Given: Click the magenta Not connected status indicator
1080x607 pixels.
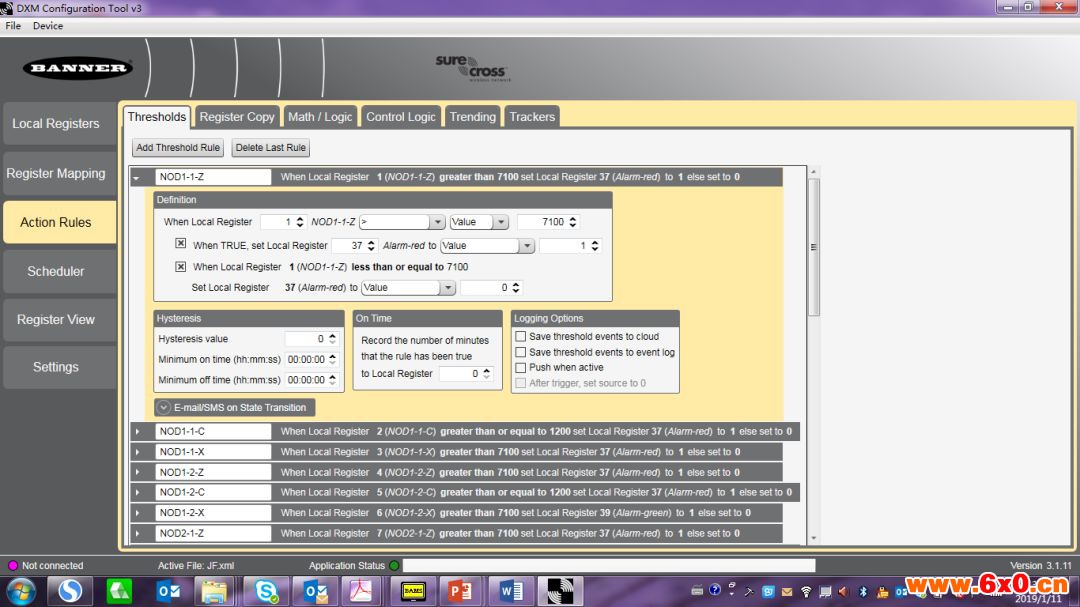Looking at the screenshot, I should click(12, 566).
